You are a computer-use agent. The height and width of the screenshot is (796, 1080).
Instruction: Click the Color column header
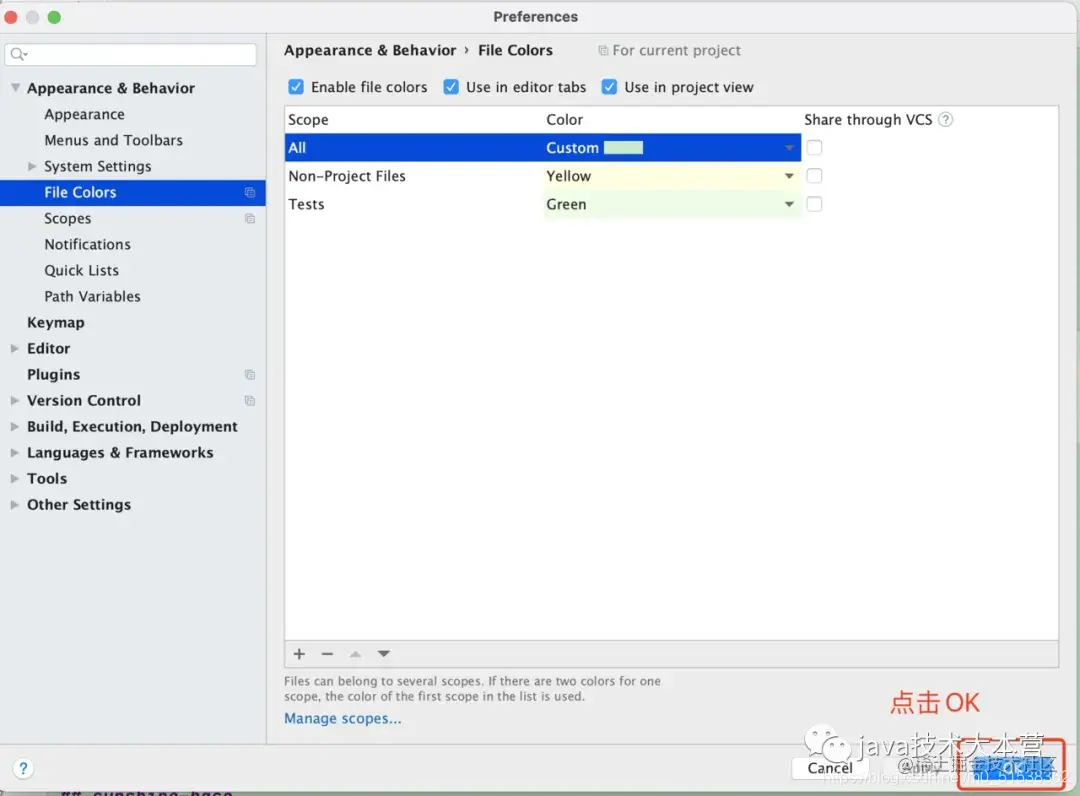pyautogui.click(x=565, y=120)
